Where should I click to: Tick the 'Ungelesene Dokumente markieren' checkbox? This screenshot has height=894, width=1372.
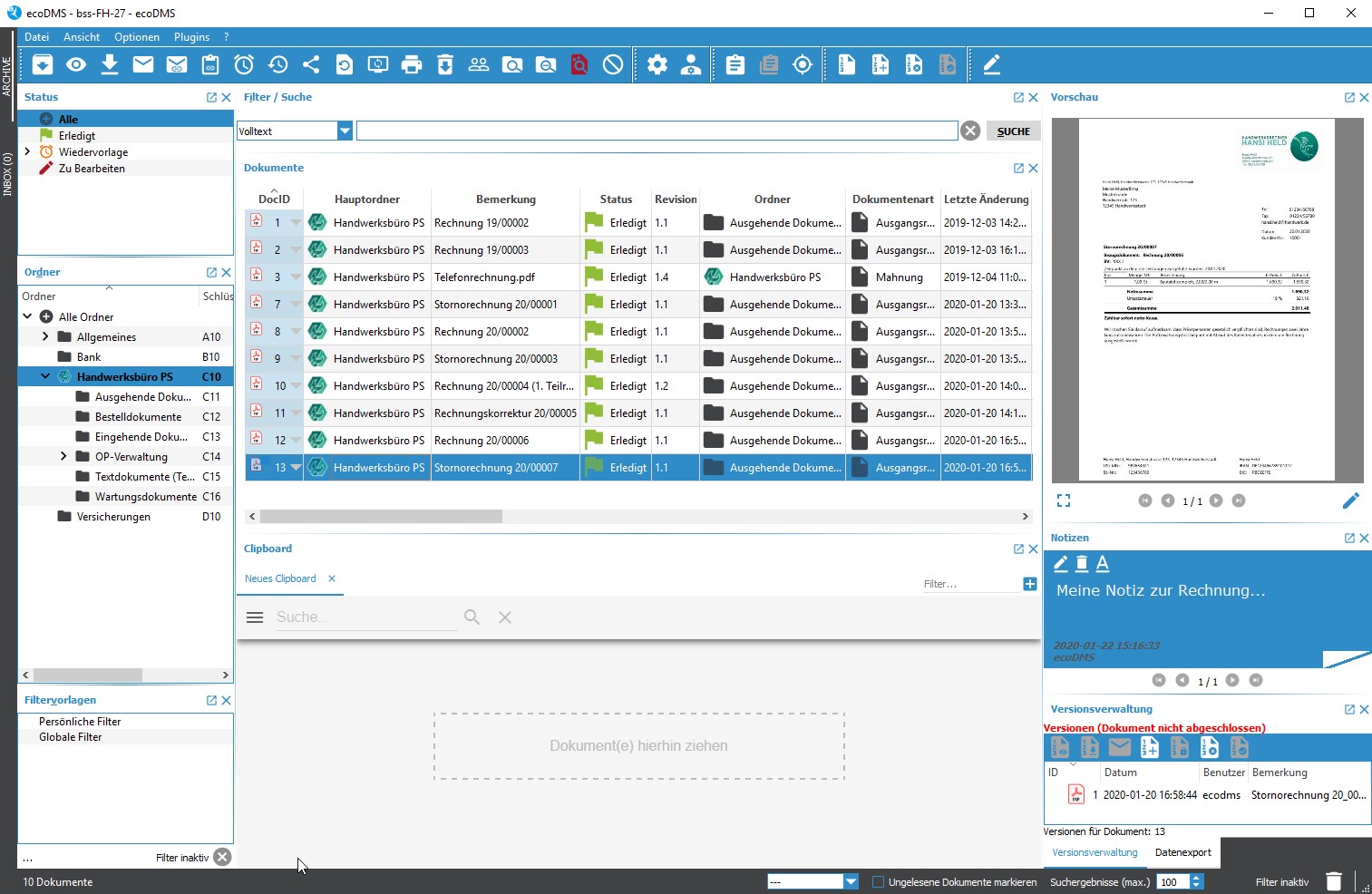click(878, 881)
